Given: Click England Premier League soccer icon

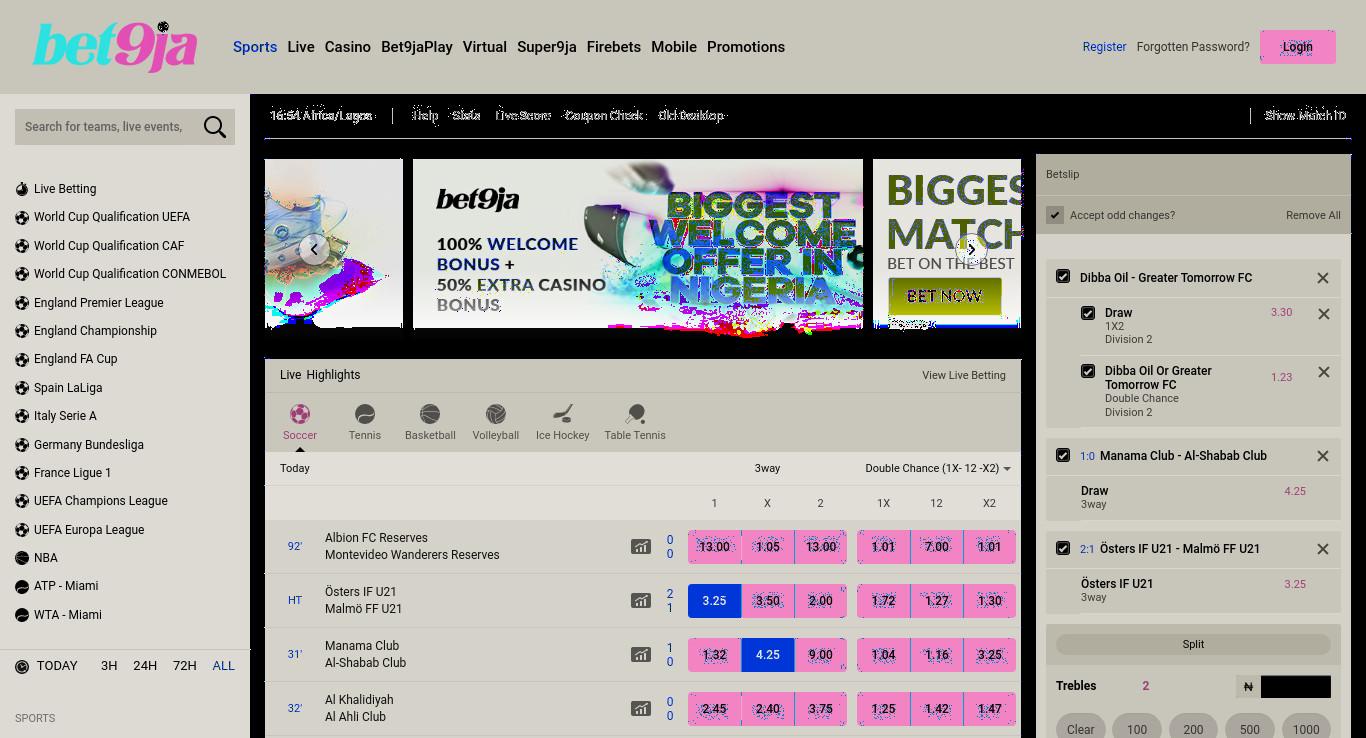Looking at the screenshot, I should click(x=22, y=303).
